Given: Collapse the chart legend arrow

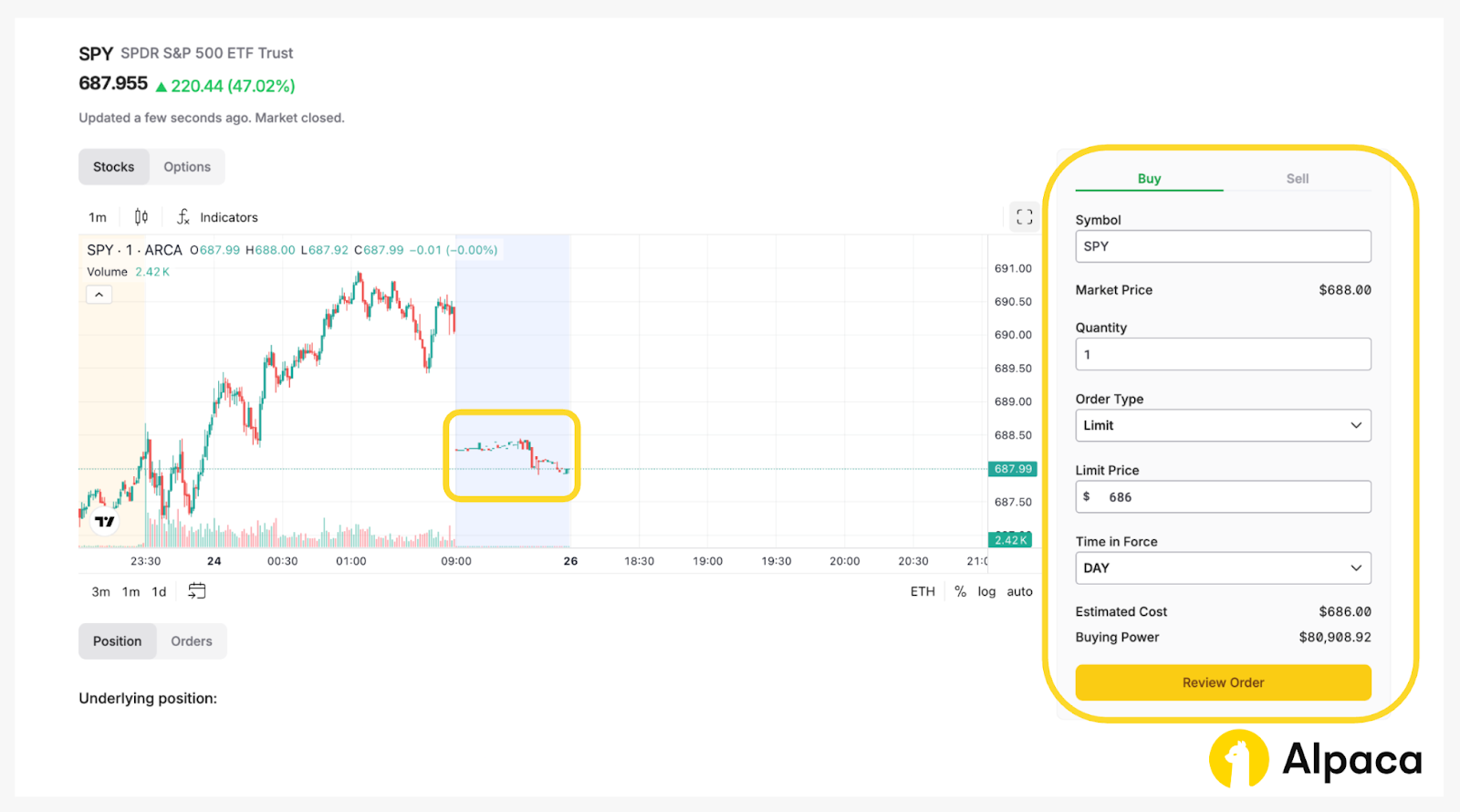Looking at the screenshot, I should pyautogui.click(x=99, y=295).
